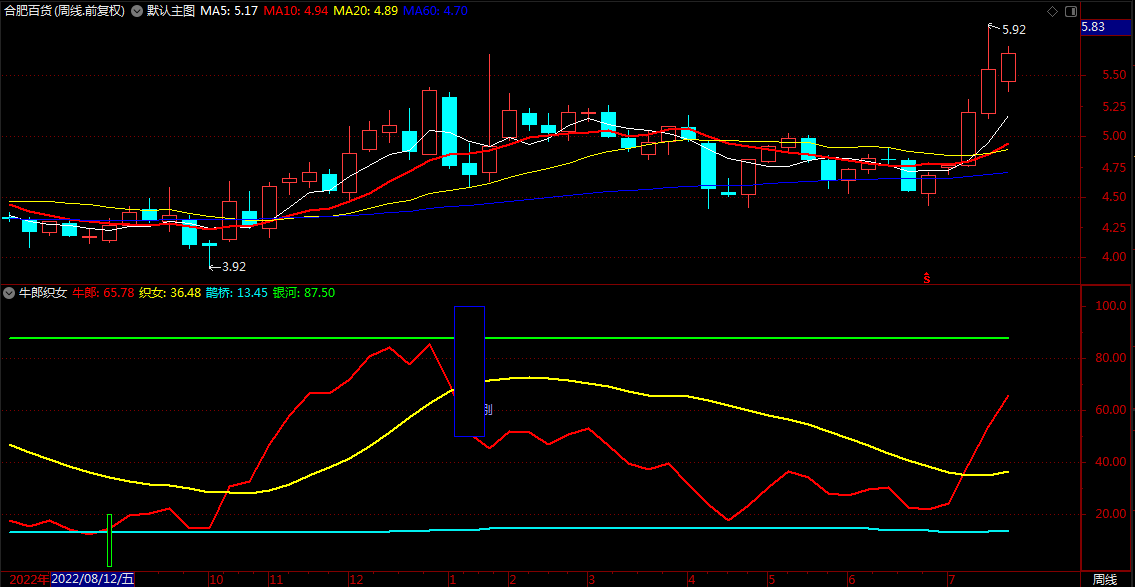Click month 10 on the date axis
The width and height of the screenshot is (1135, 587).
click(x=215, y=579)
